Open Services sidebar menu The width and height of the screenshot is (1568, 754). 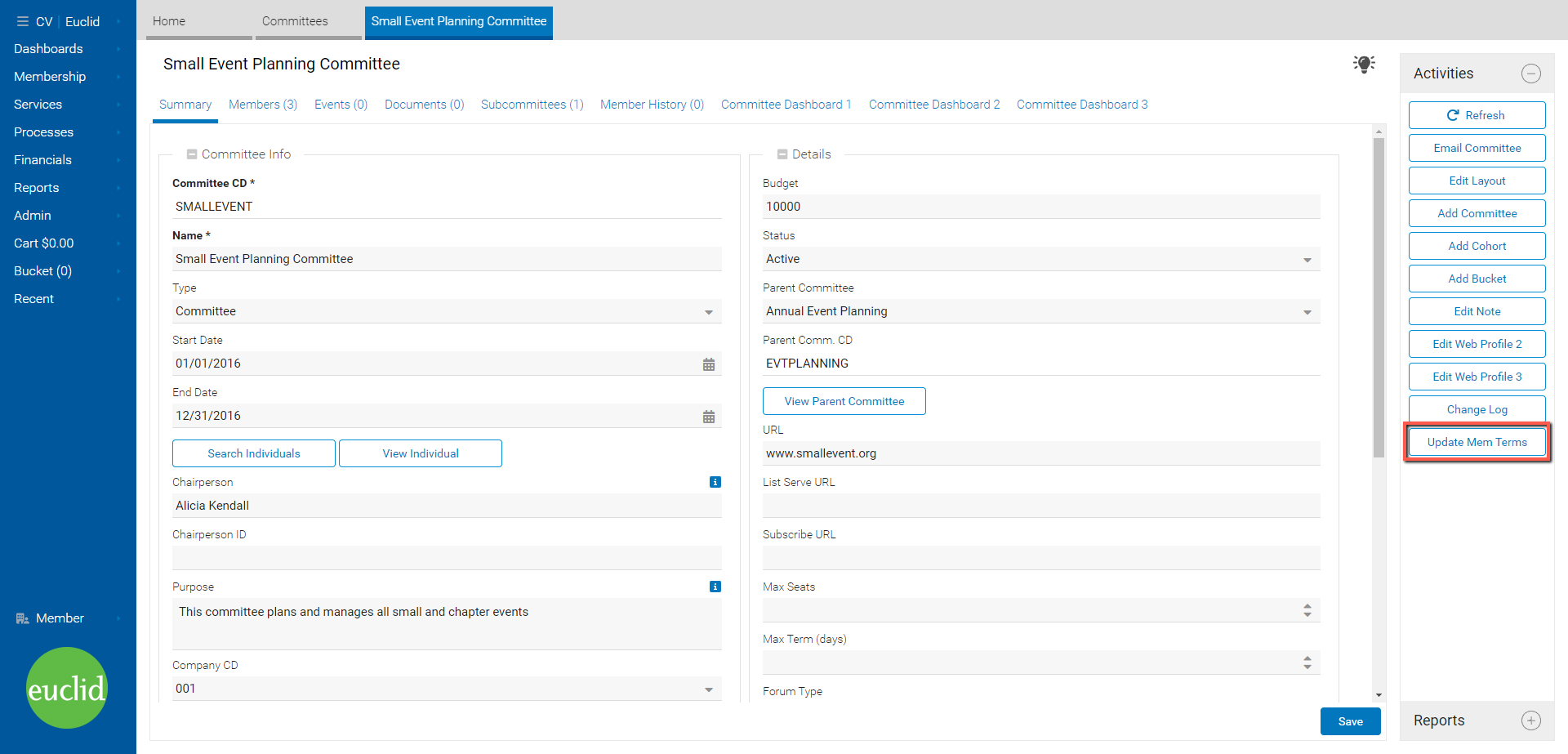coord(68,105)
